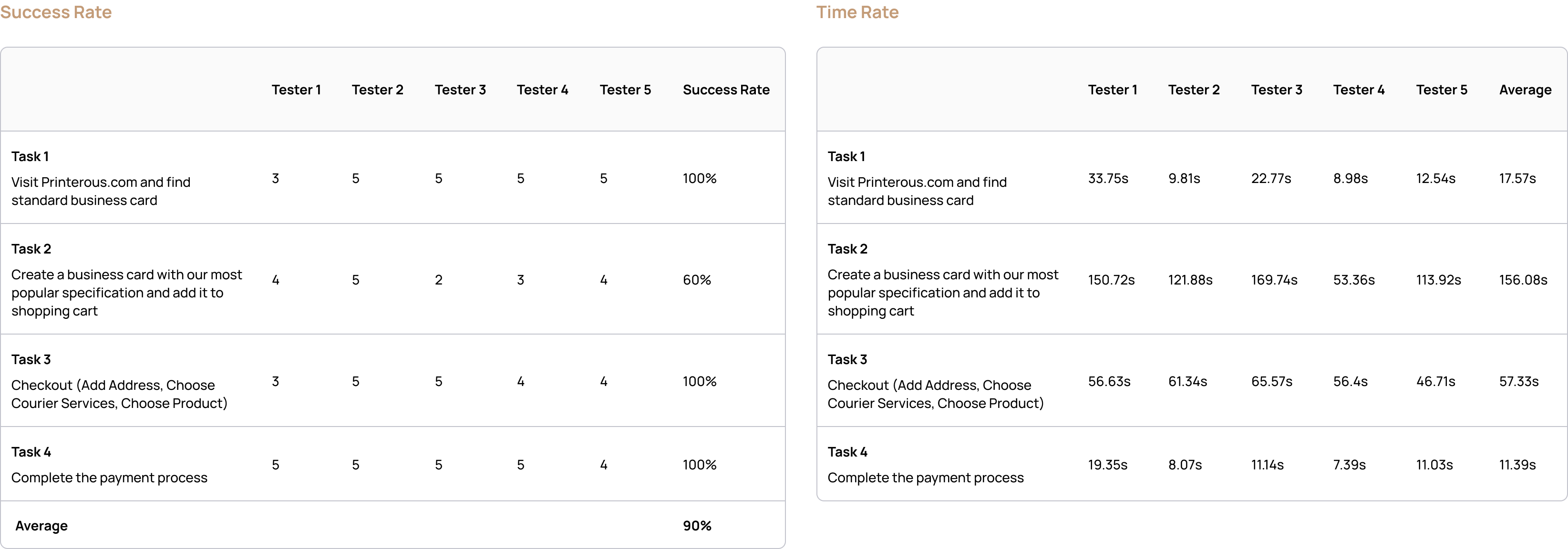Click the Success Rate section heading
Image resolution: width=1568 pixels, height=549 pixels.
tap(56, 12)
